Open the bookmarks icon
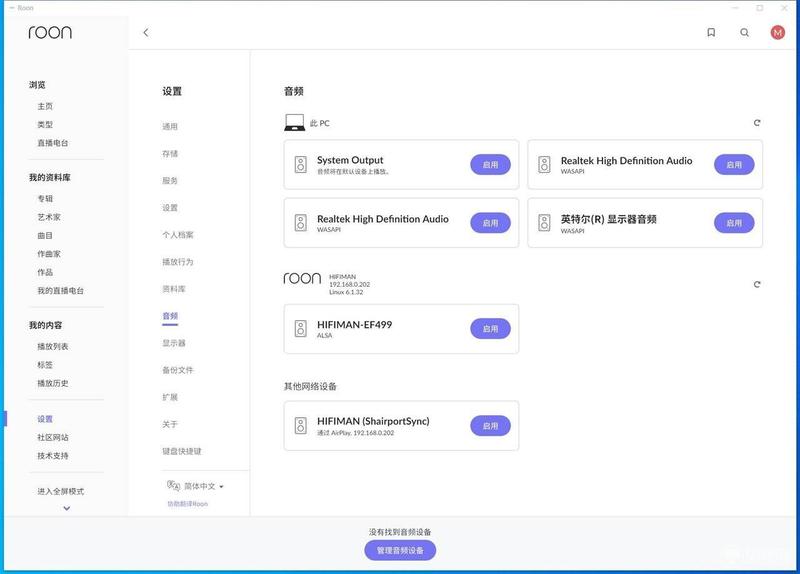Viewport: 800px width, 574px height. pos(711,33)
